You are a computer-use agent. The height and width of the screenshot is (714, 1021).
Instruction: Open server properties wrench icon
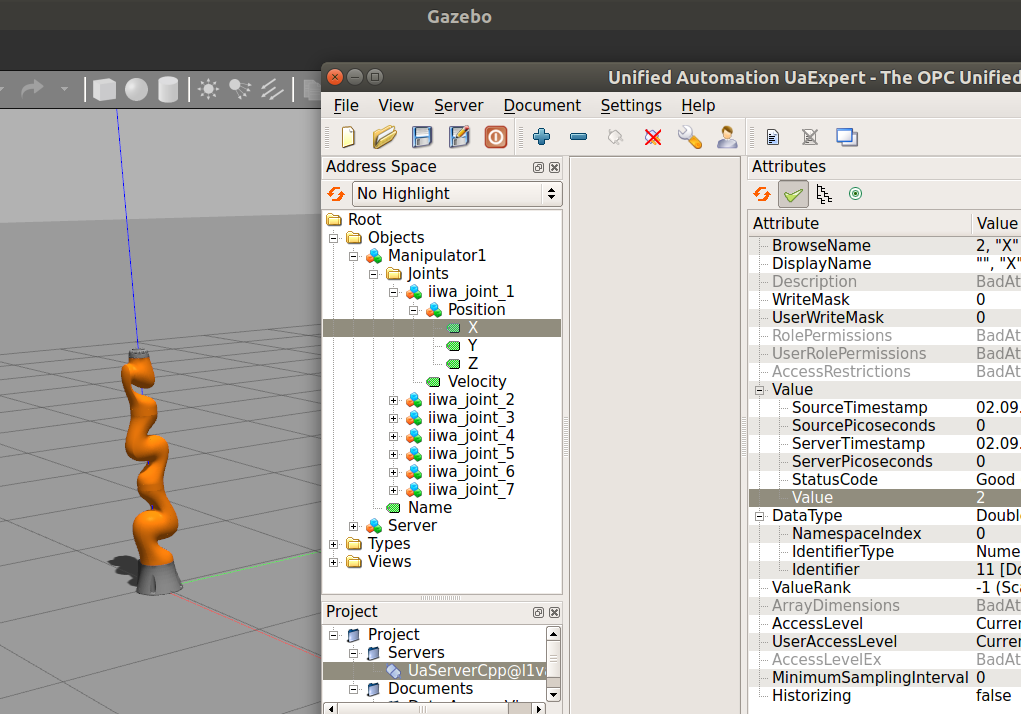(690, 137)
